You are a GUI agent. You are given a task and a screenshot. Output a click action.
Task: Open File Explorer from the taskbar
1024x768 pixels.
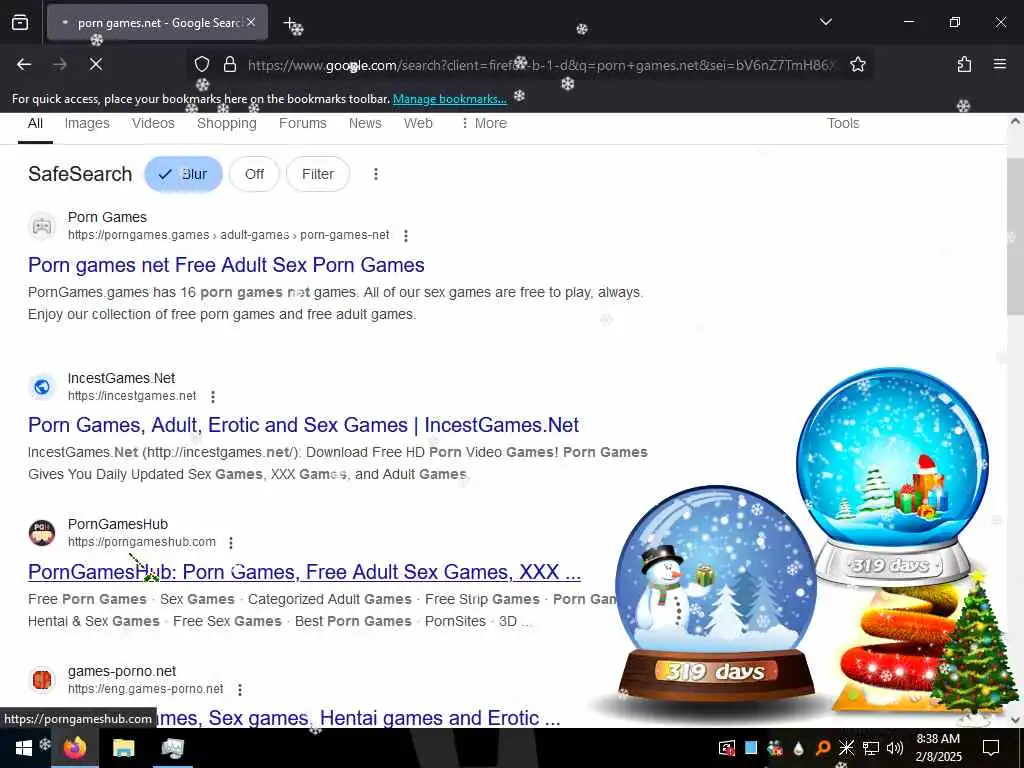click(123, 748)
